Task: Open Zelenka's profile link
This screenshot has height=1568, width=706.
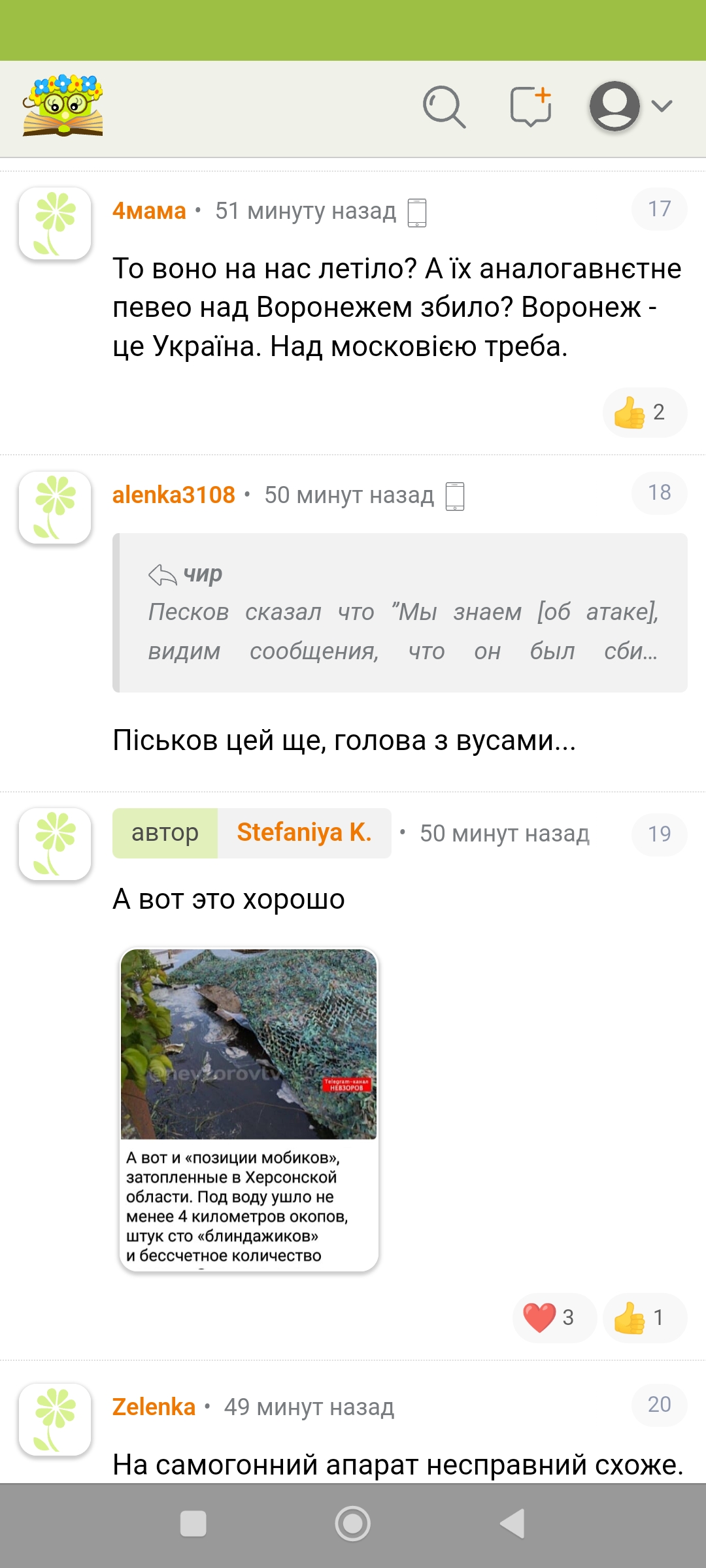Action: (154, 1407)
